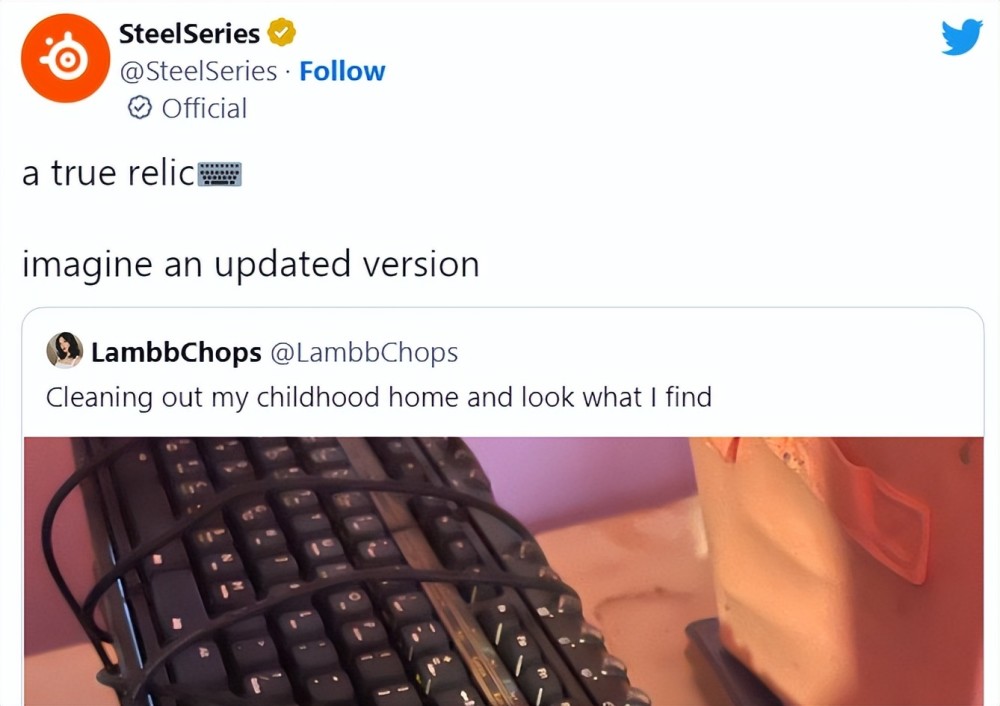Screen dimensions: 1000x706
Task: Open the SteelSeries display name
Action: [x=189, y=33]
